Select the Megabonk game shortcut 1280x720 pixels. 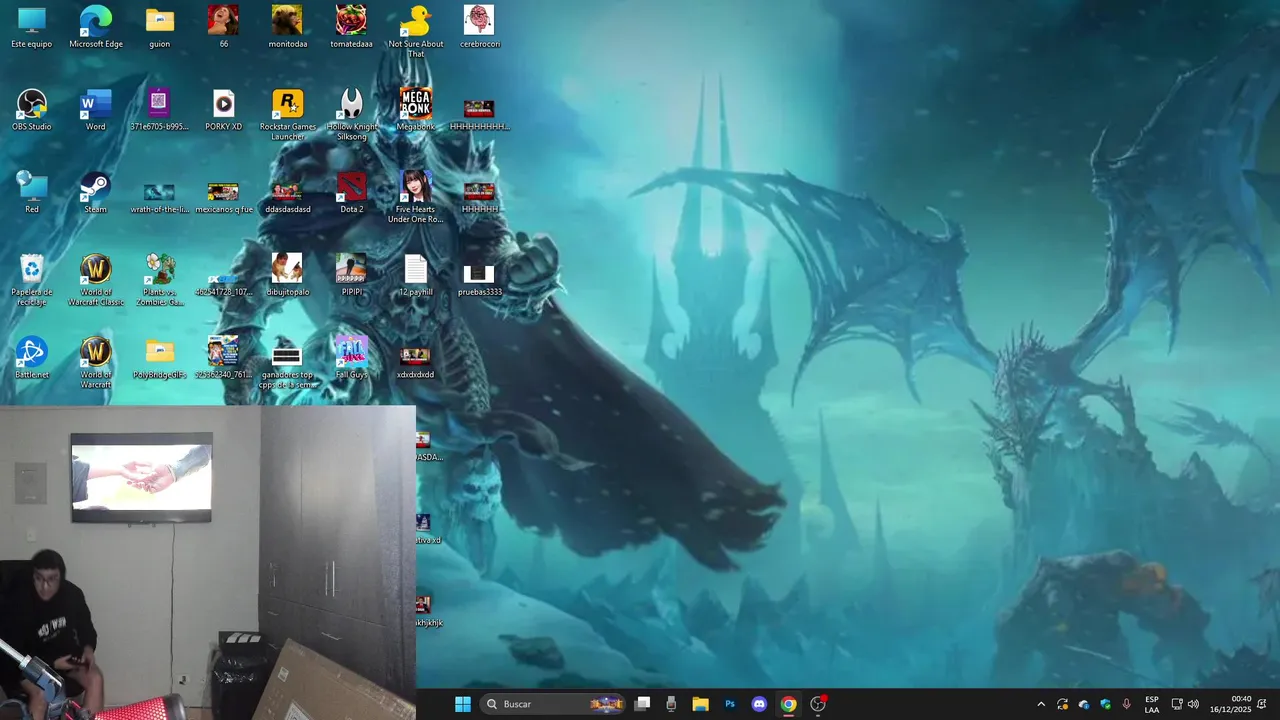coord(415,110)
